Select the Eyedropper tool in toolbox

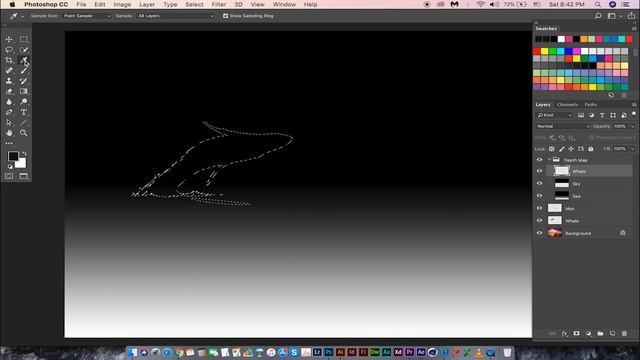[24, 60]
